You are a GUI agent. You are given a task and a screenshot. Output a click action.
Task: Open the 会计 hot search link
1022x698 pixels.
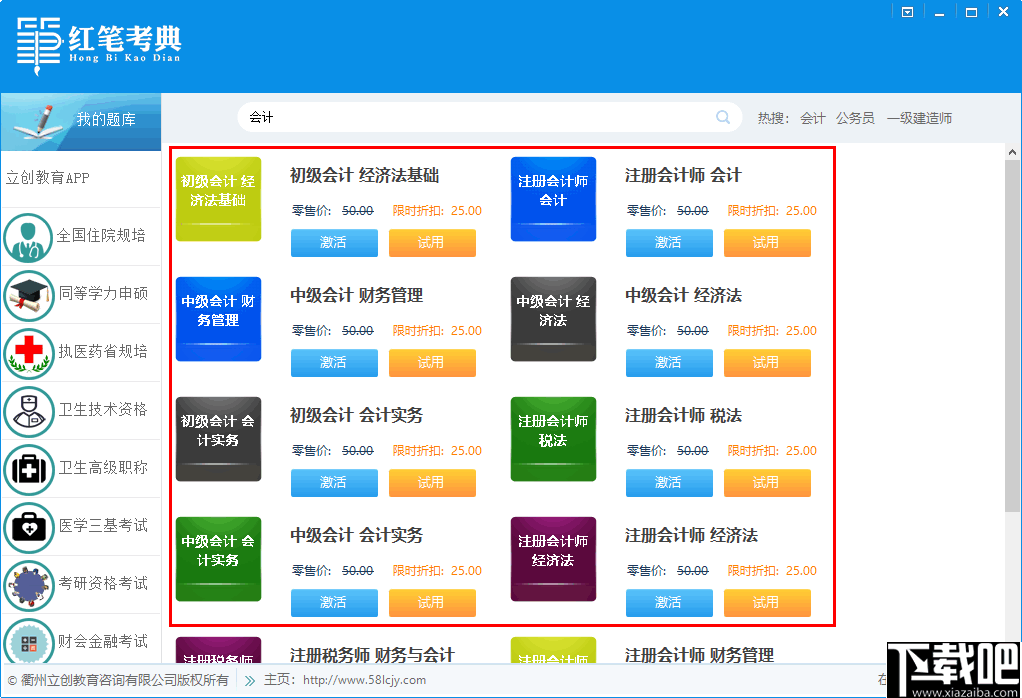click(813, 117)
